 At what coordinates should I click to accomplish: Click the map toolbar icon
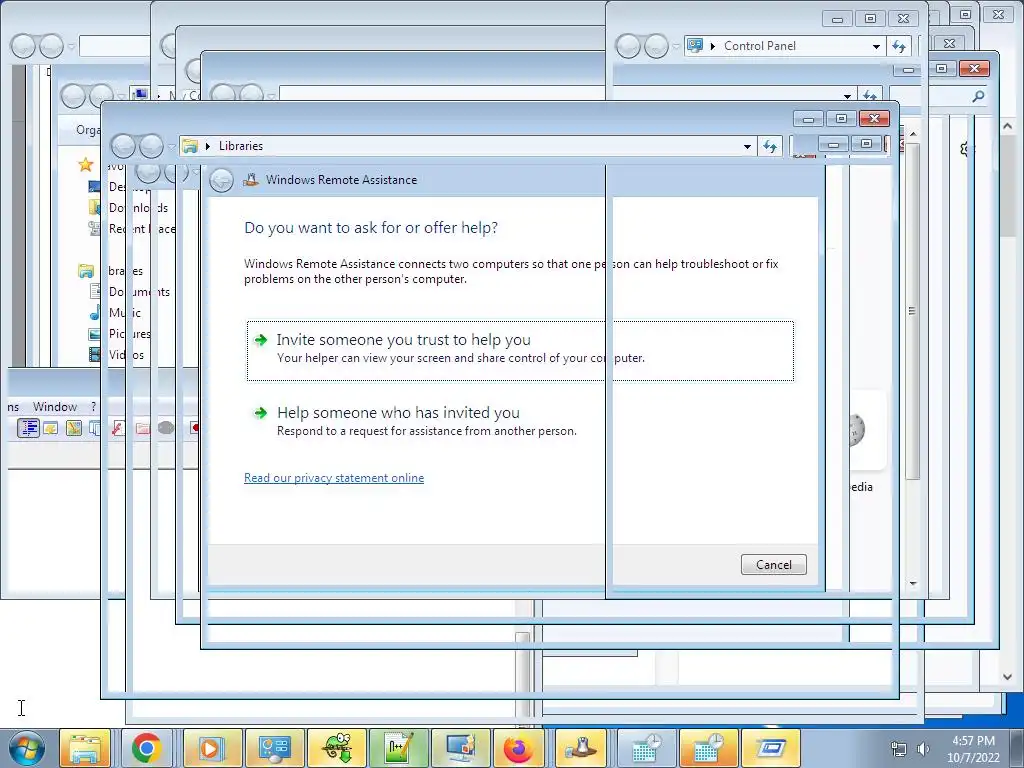point(74,428)
